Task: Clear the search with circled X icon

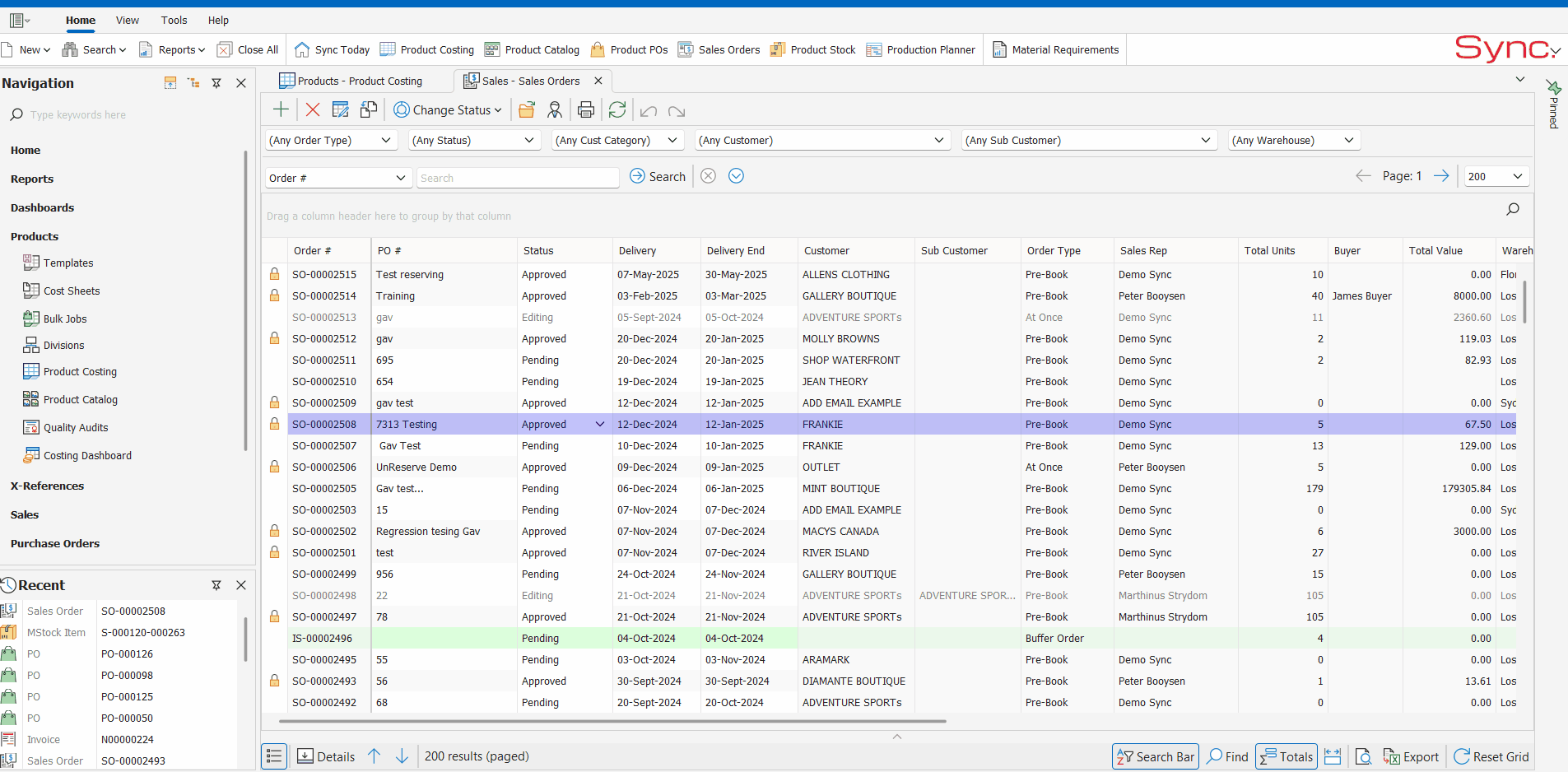Action: point(709,176)
